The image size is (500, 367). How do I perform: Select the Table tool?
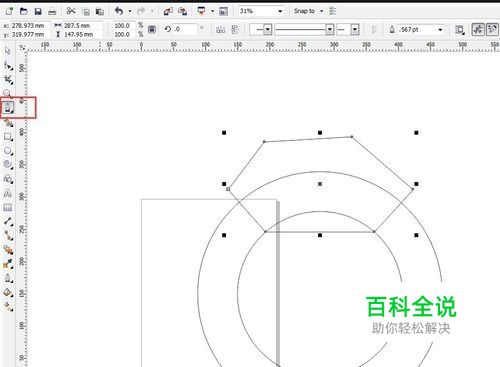(8, 208)
